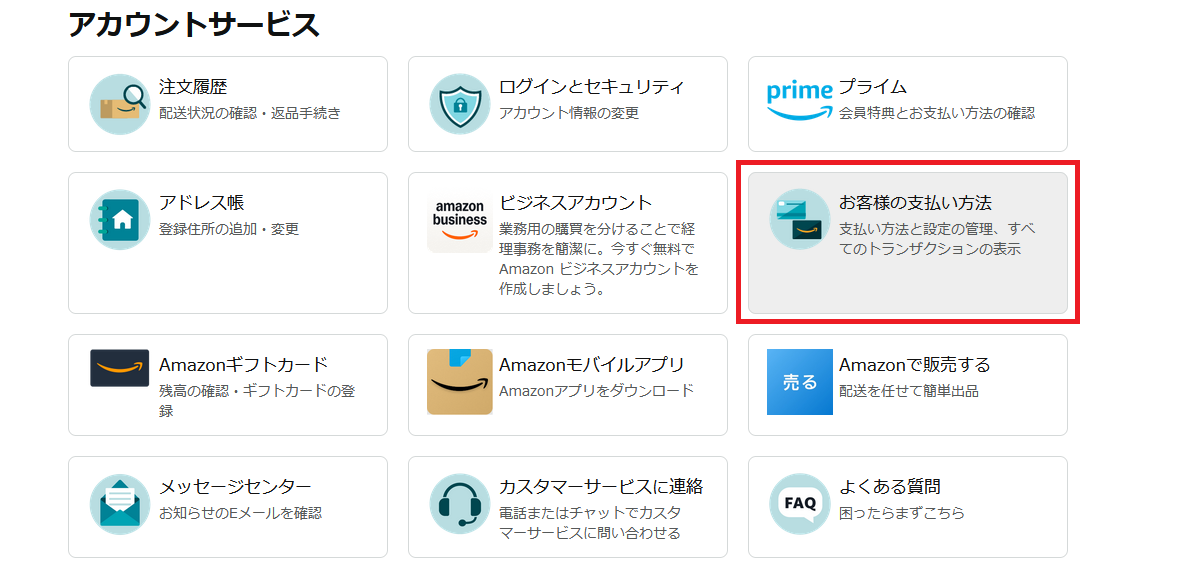Select the お客様の支払い方法 credit card icon

tap(800, 220)
